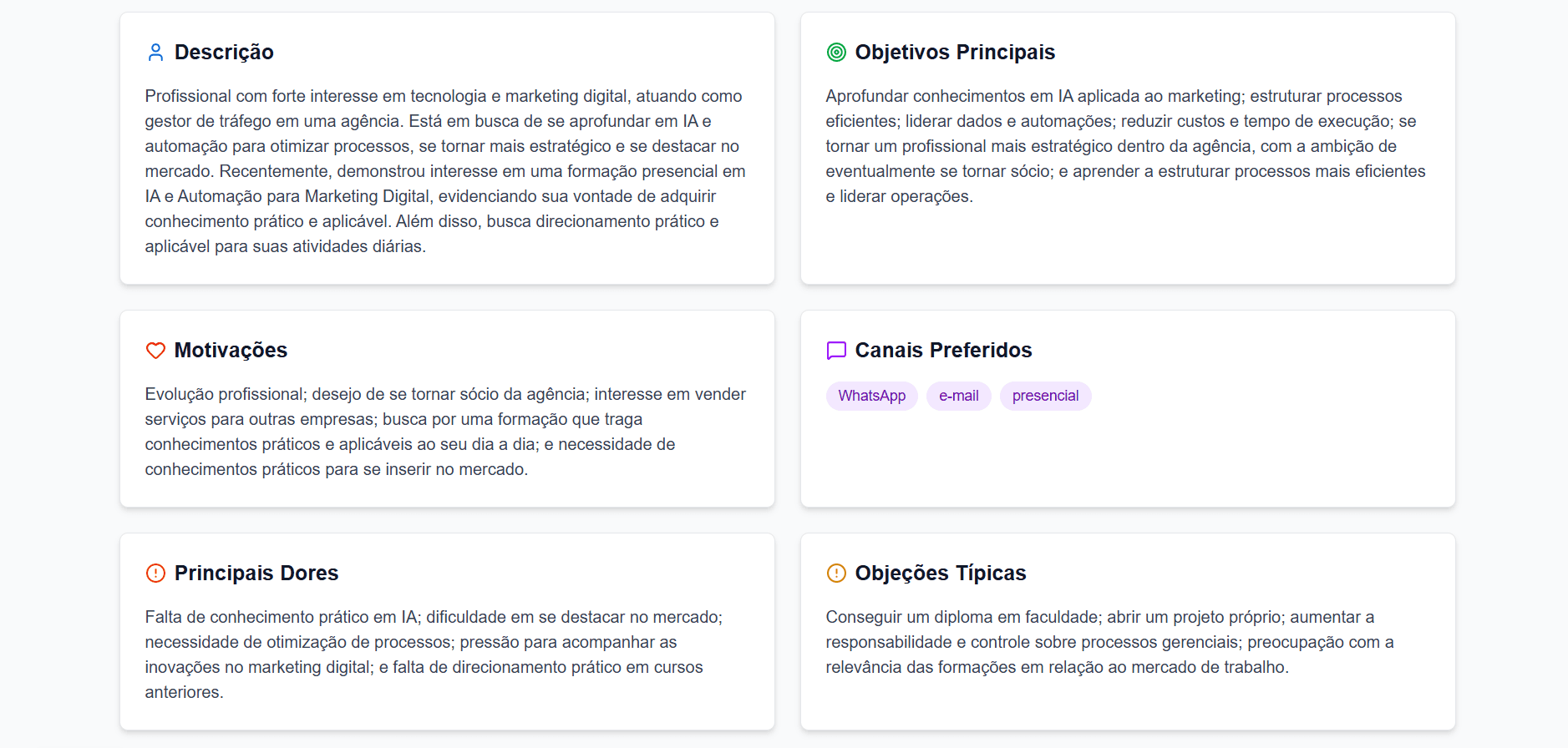Toggle the presencial channel tag
The width and height of the screenshot is (1568, 748).
tap(1045, 396)
